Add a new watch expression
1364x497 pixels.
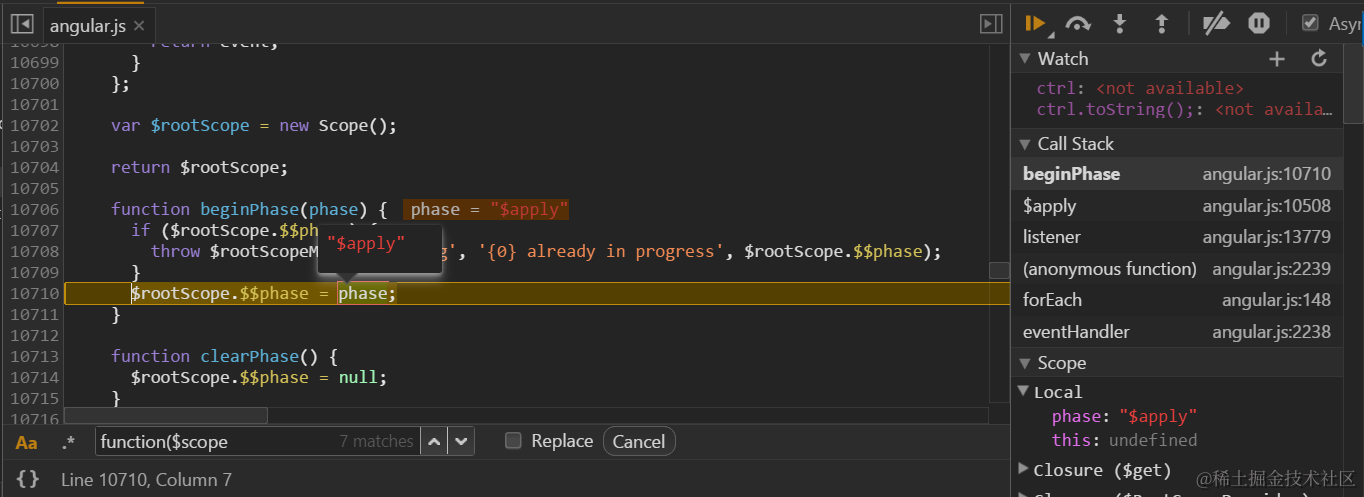[x=1277, y=59]
